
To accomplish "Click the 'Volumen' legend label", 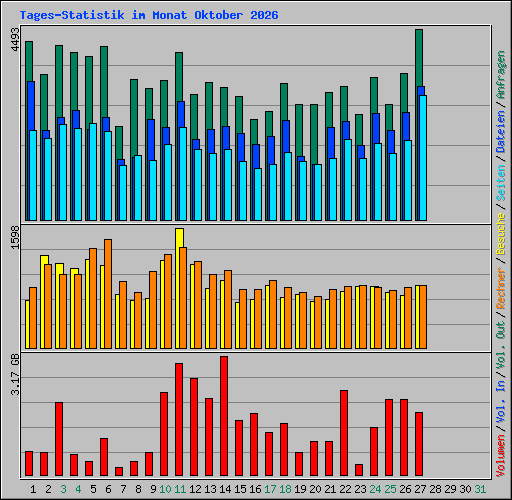I will click(x=501, y=456).
